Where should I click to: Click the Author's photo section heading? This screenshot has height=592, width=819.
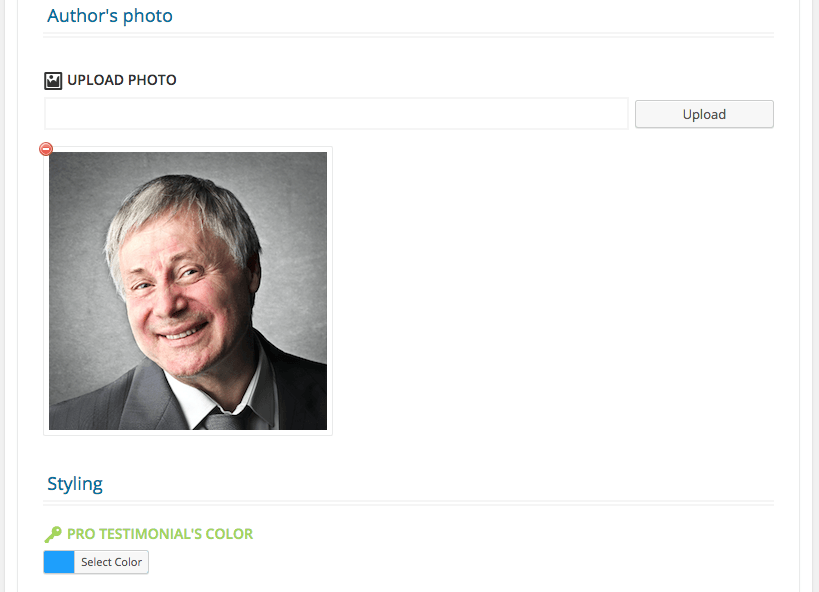coord(110,16)
